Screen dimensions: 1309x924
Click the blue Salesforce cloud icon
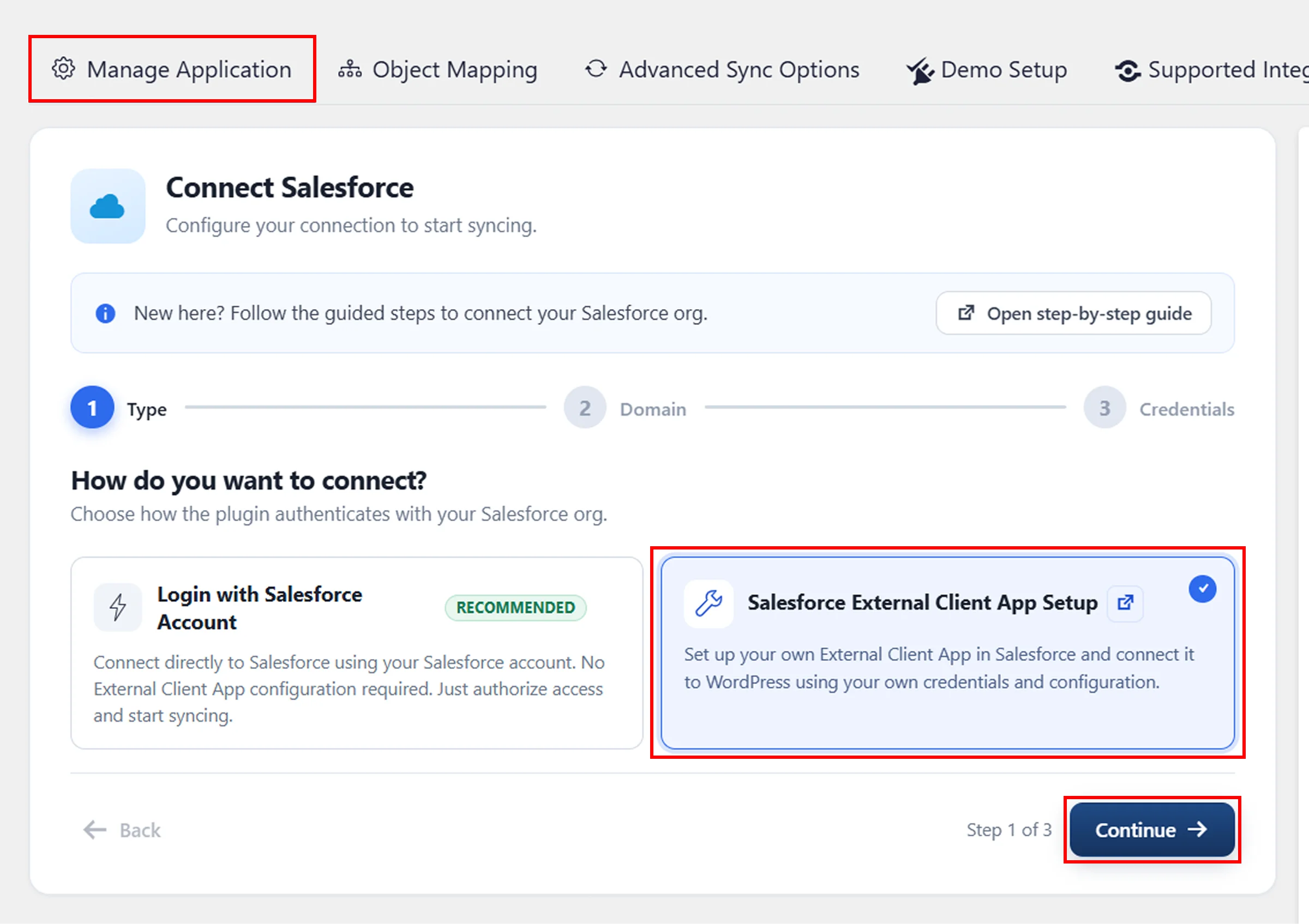107,206
